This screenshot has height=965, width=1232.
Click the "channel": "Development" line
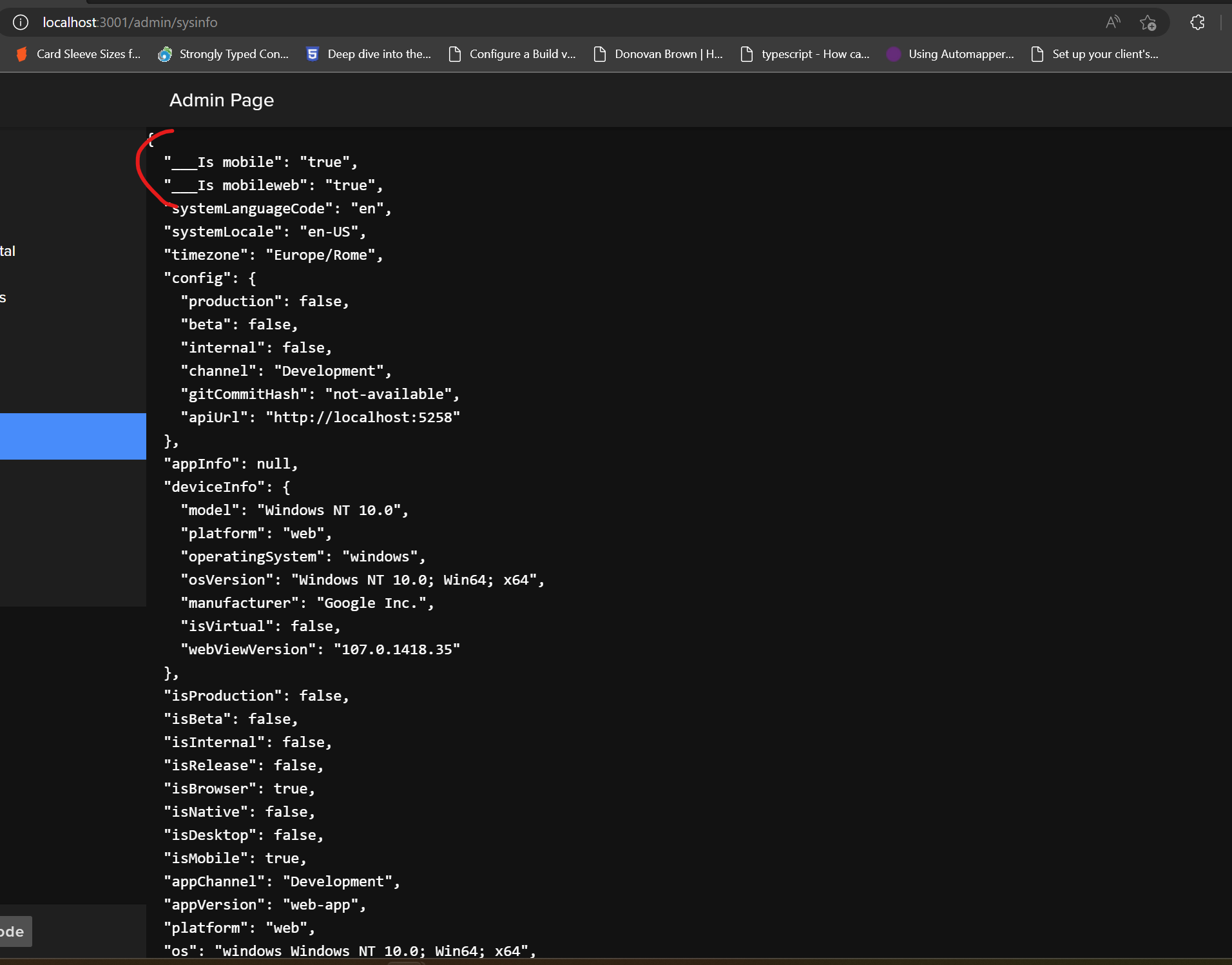point(286,371)
